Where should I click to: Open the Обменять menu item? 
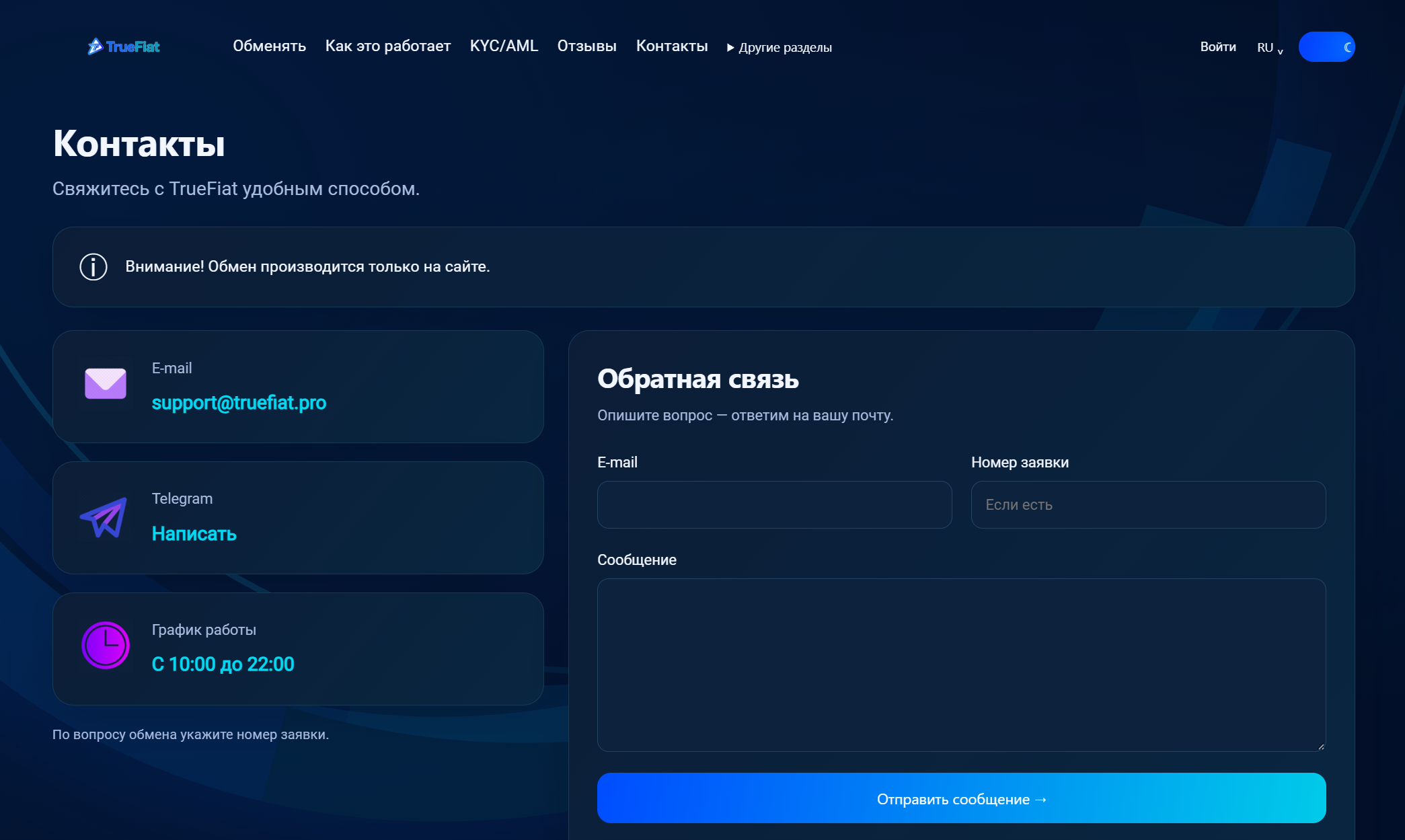[x=270, y=46]
